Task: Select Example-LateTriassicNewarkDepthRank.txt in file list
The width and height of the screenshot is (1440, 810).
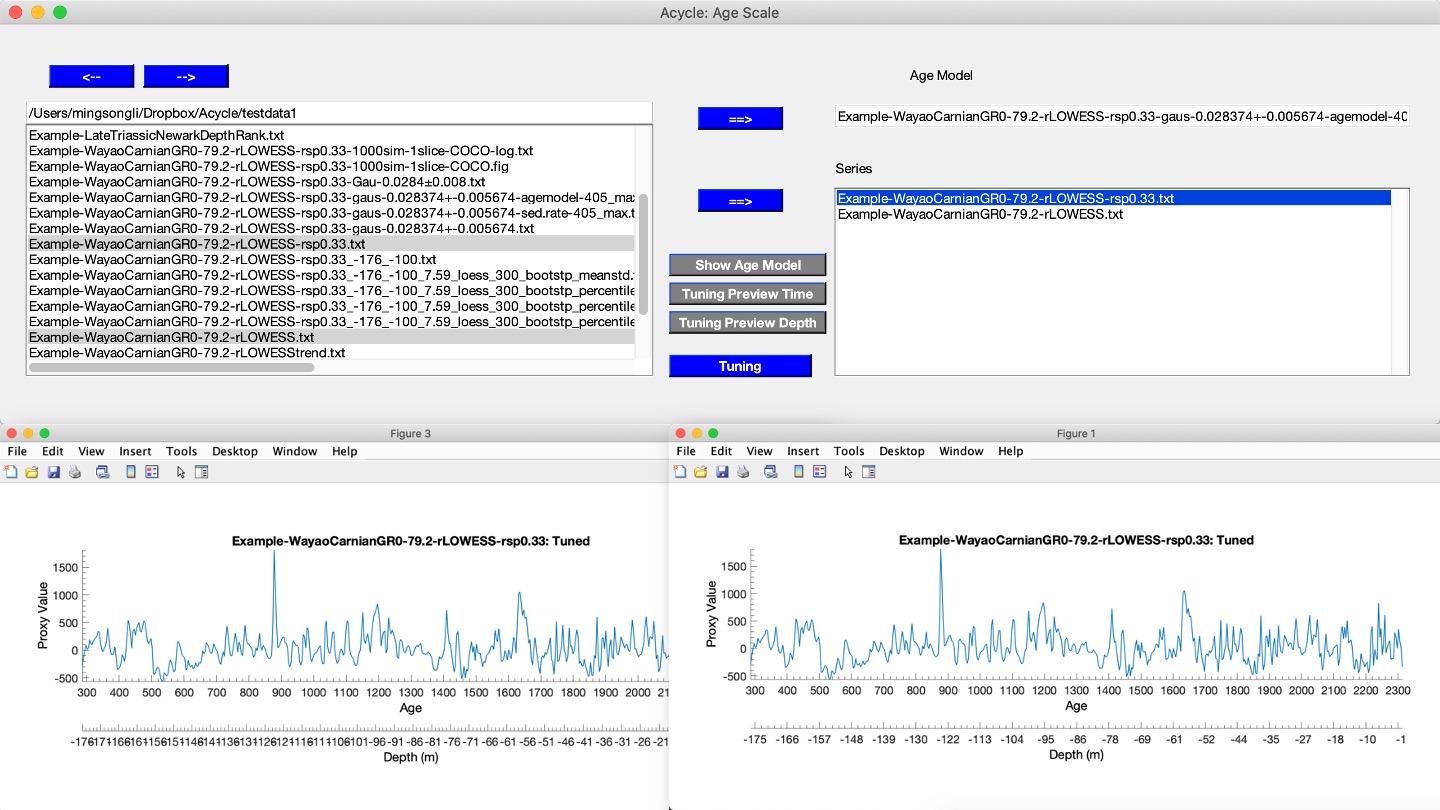Action: point(157,135)
